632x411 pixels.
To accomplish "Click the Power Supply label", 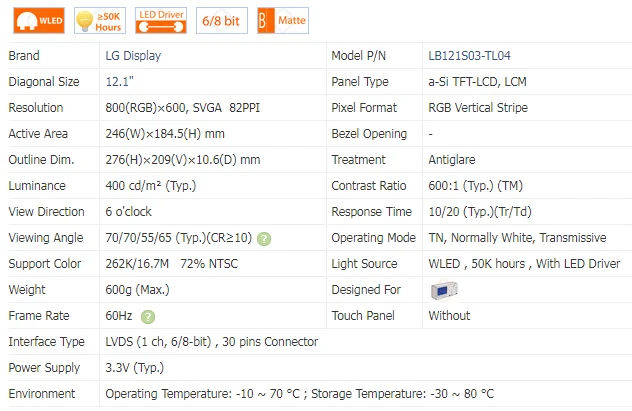I will point(44,367).
